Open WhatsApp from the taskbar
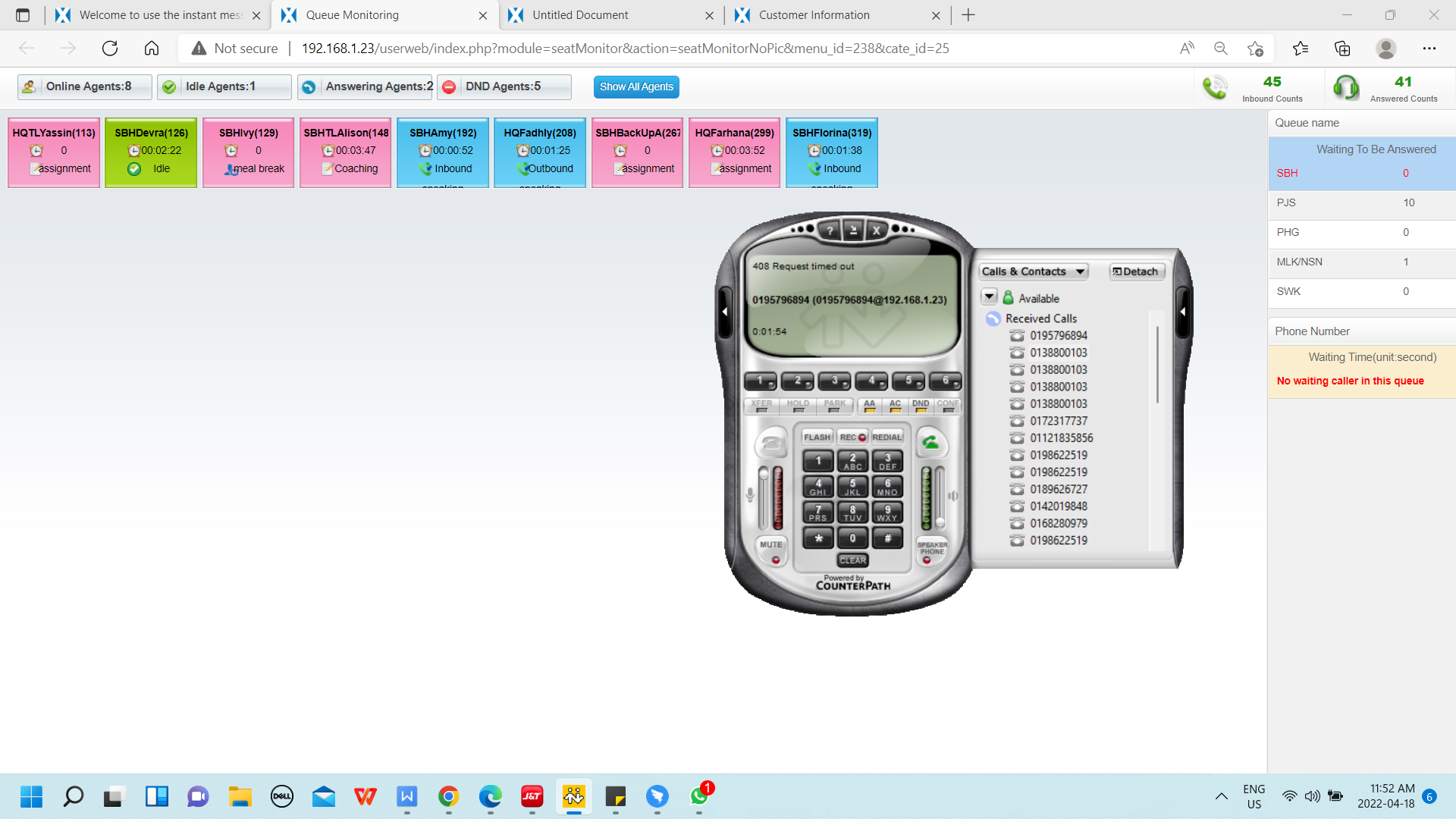 tap(699, 796)
